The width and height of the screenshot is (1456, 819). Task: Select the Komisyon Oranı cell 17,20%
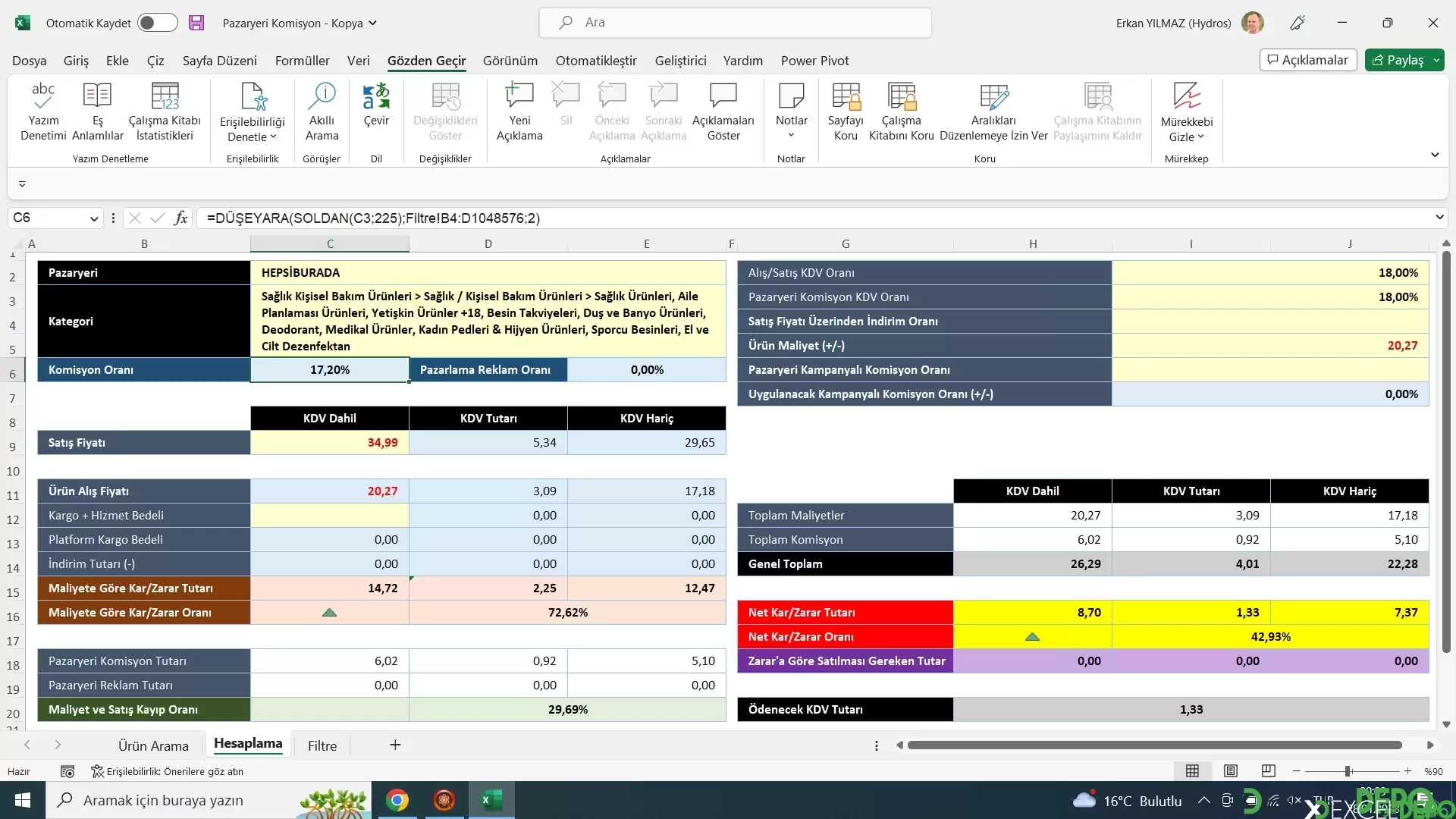tap(330, 370)
